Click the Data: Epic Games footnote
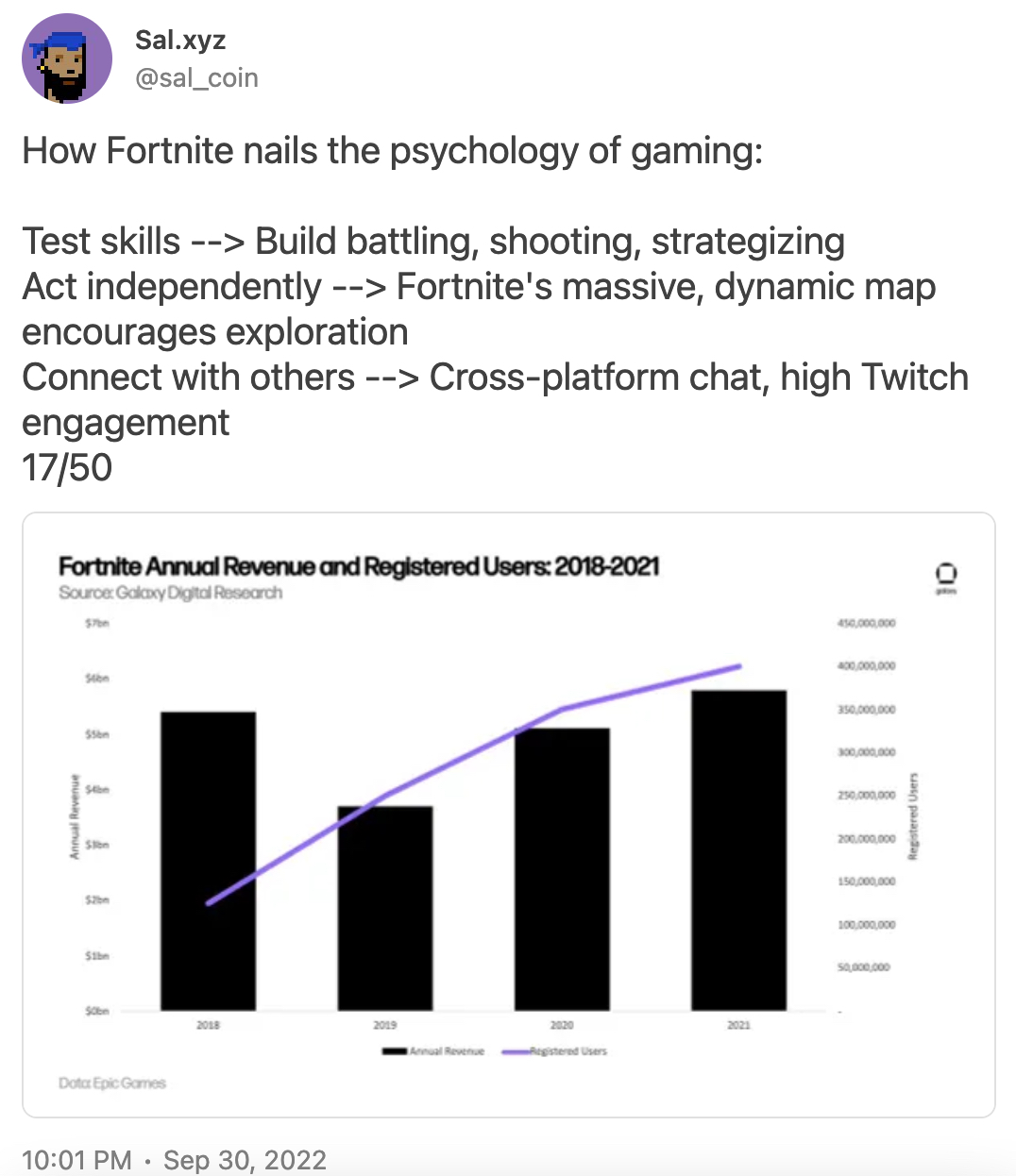Image resolution: width=1016 pixels, height=1176 pixels. [x=112, y=1083]
